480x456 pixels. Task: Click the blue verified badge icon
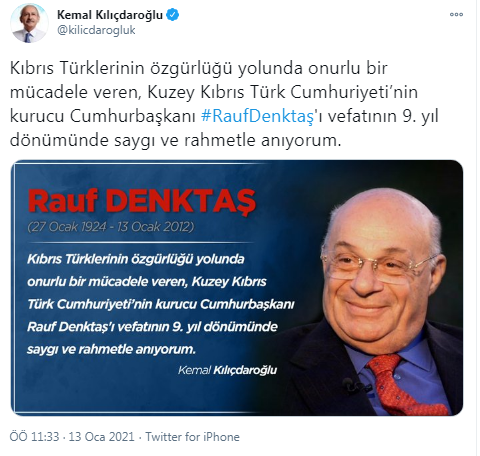coord(172,15)
